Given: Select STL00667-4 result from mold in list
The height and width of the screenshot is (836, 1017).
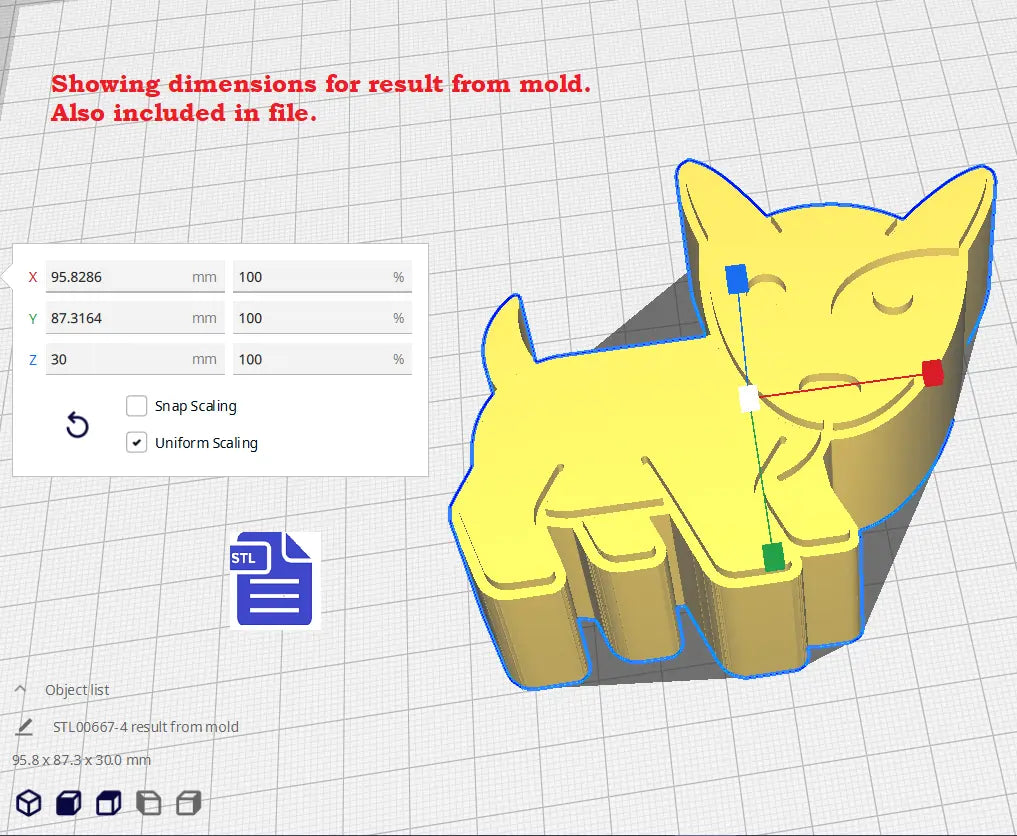Looking at the screenshot, I should 145,727.
